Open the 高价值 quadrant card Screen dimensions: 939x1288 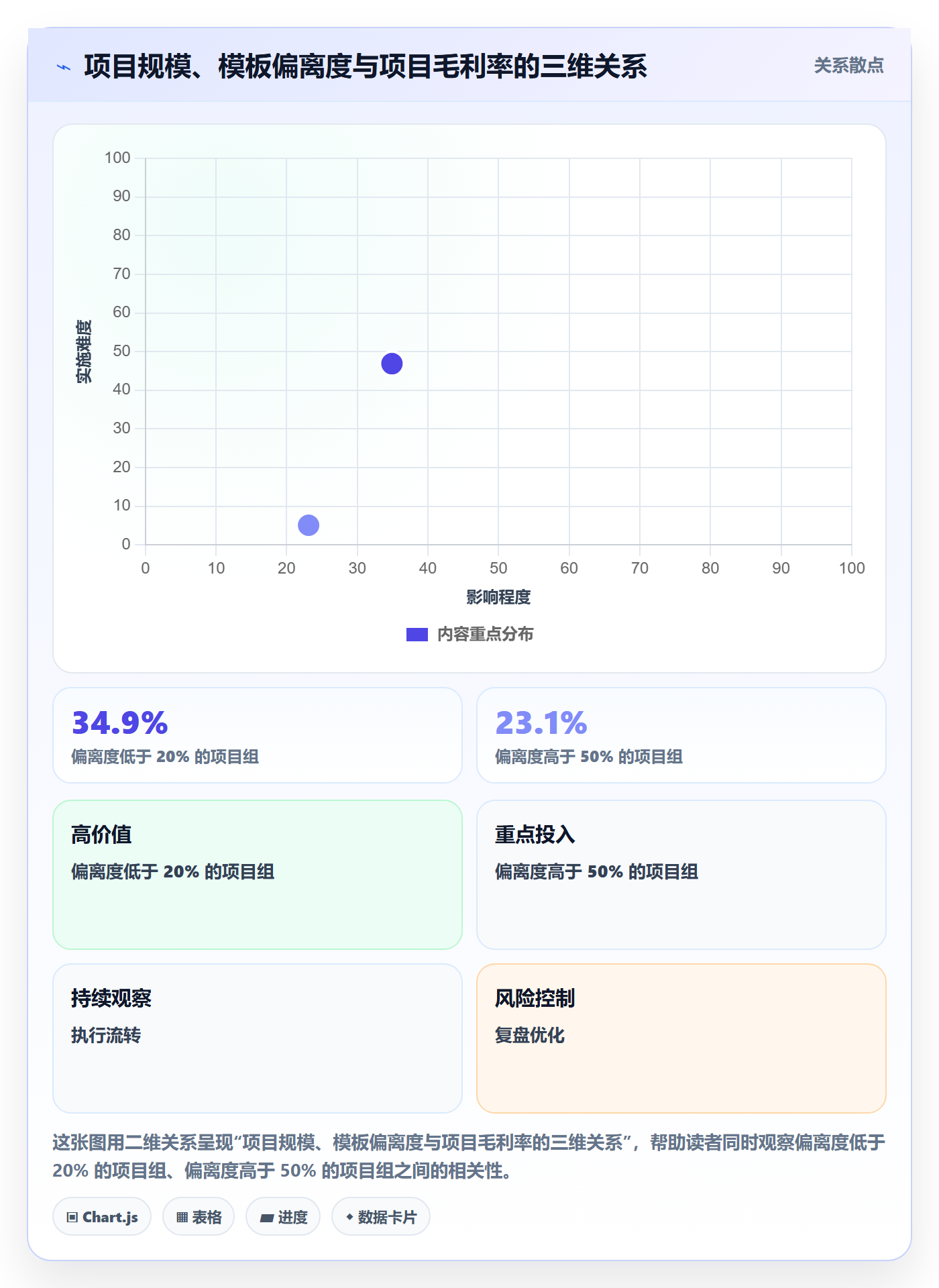click(258, 875)
